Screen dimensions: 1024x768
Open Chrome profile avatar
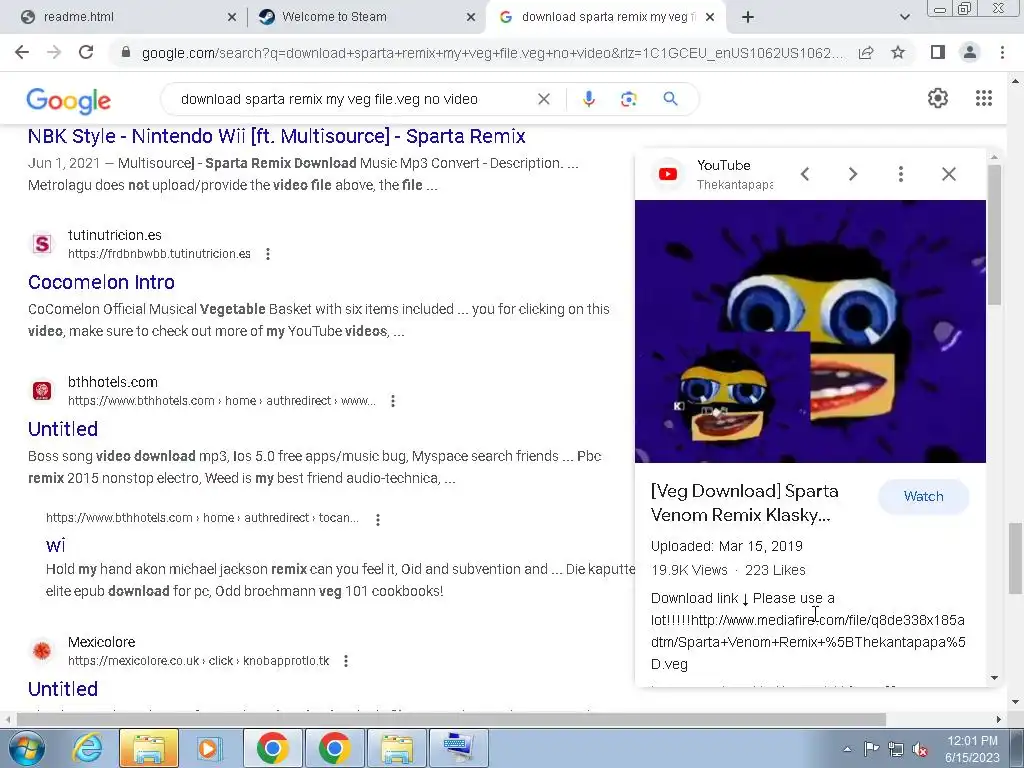970,52
